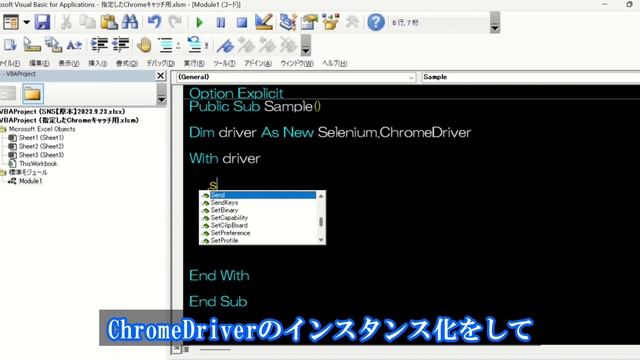Image resolution: width=640 pixels, height=360 pixels.
Task: Open the Window menu (ウィンドウ)
Action: 297,63
